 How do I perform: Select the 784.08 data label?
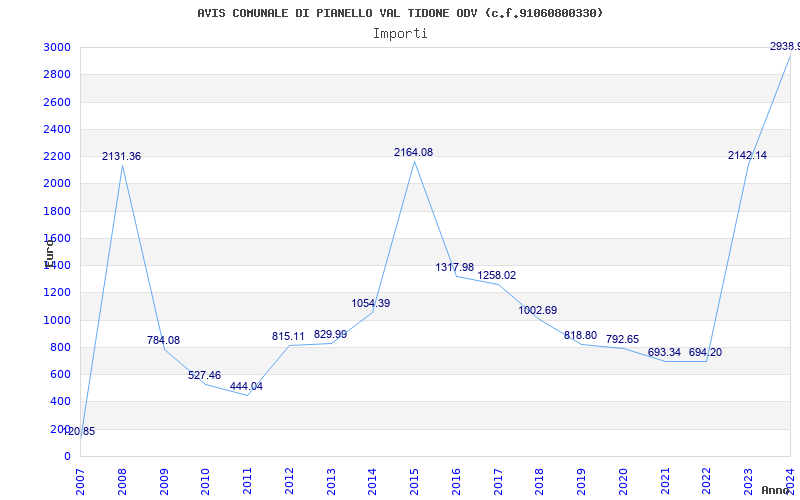coord(163,340)
